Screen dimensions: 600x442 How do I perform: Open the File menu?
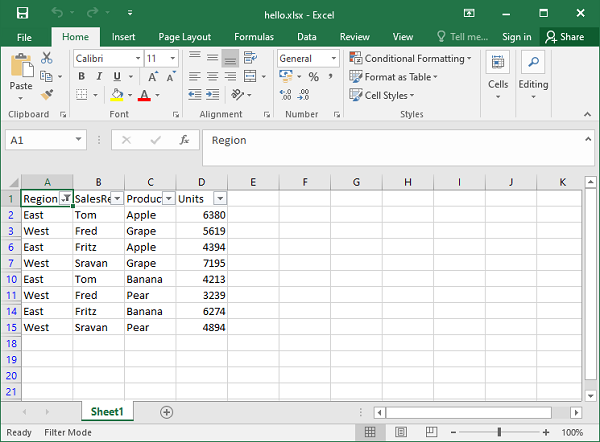[24, 37]
